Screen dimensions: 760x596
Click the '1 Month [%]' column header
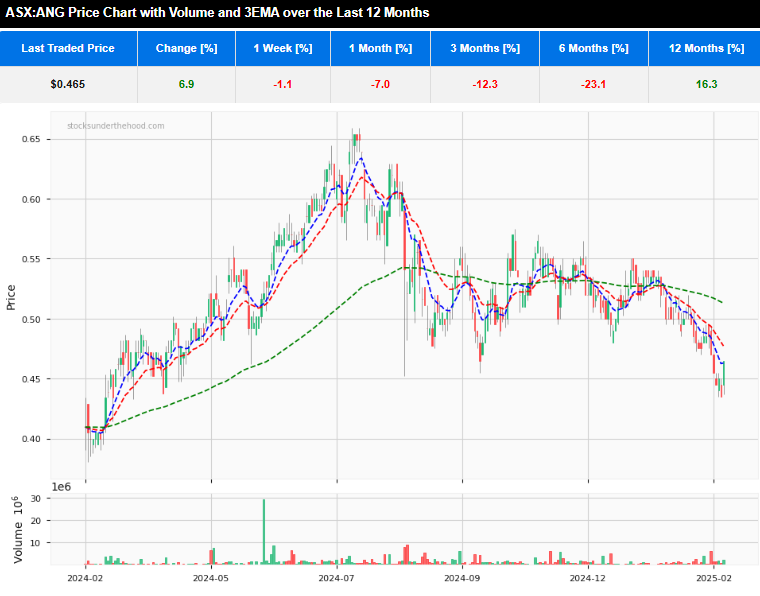point(380,48)
